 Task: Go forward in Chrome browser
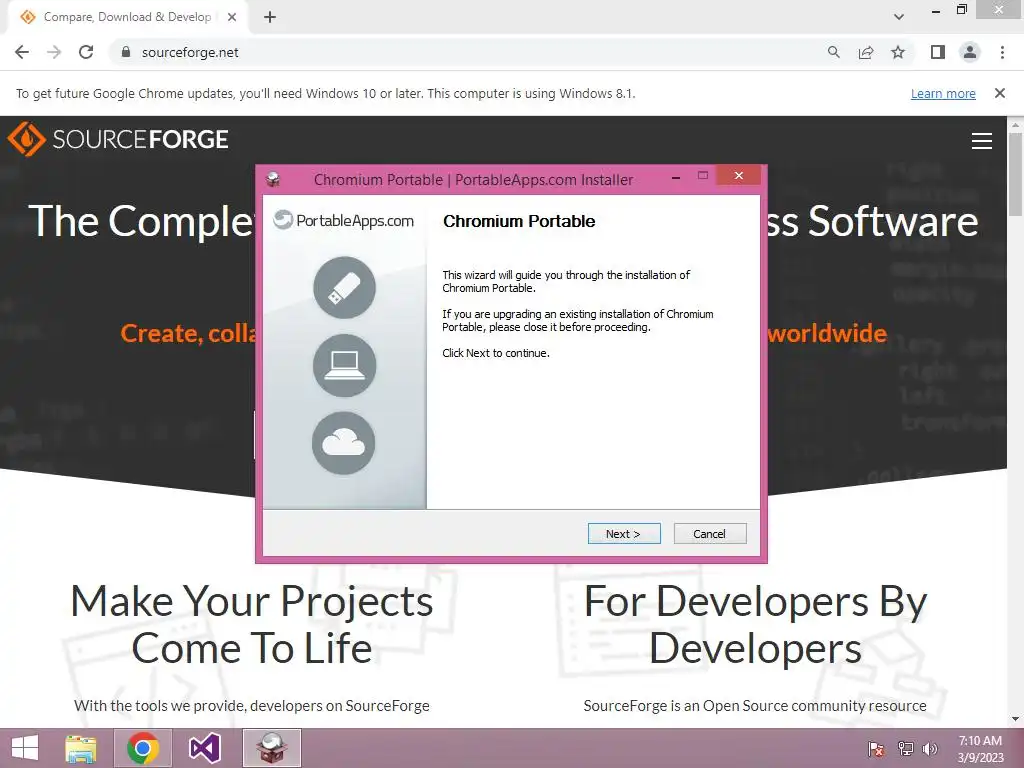(x=54, y=52)
